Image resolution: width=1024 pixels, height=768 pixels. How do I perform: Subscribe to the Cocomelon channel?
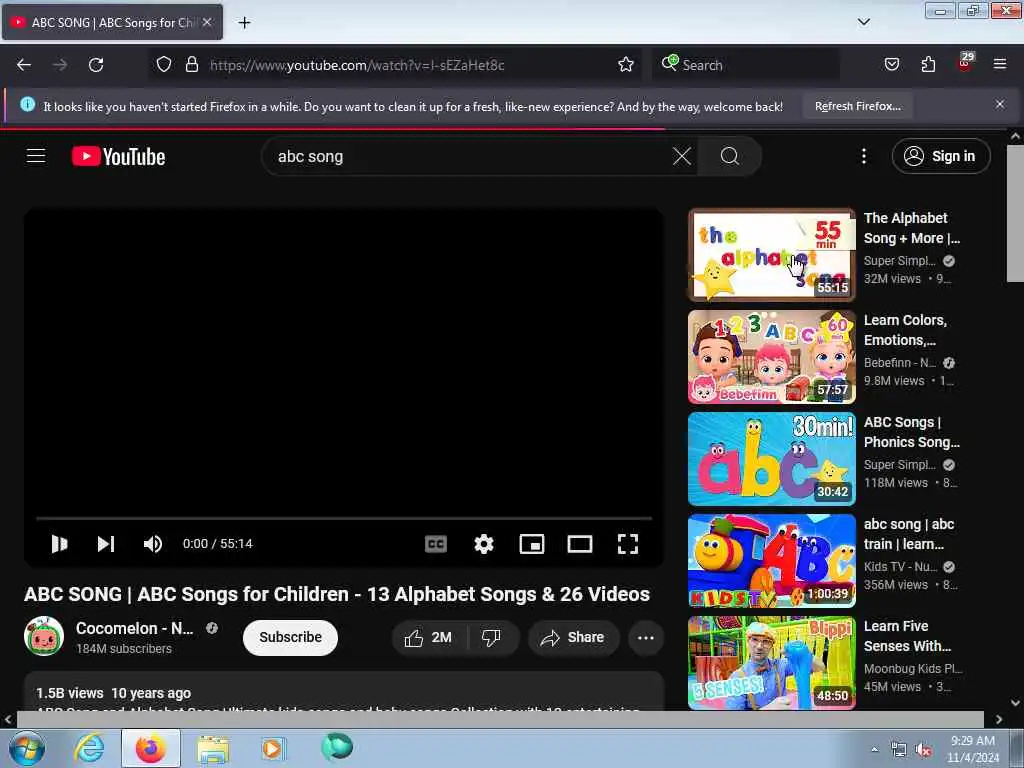pos(290,637)
